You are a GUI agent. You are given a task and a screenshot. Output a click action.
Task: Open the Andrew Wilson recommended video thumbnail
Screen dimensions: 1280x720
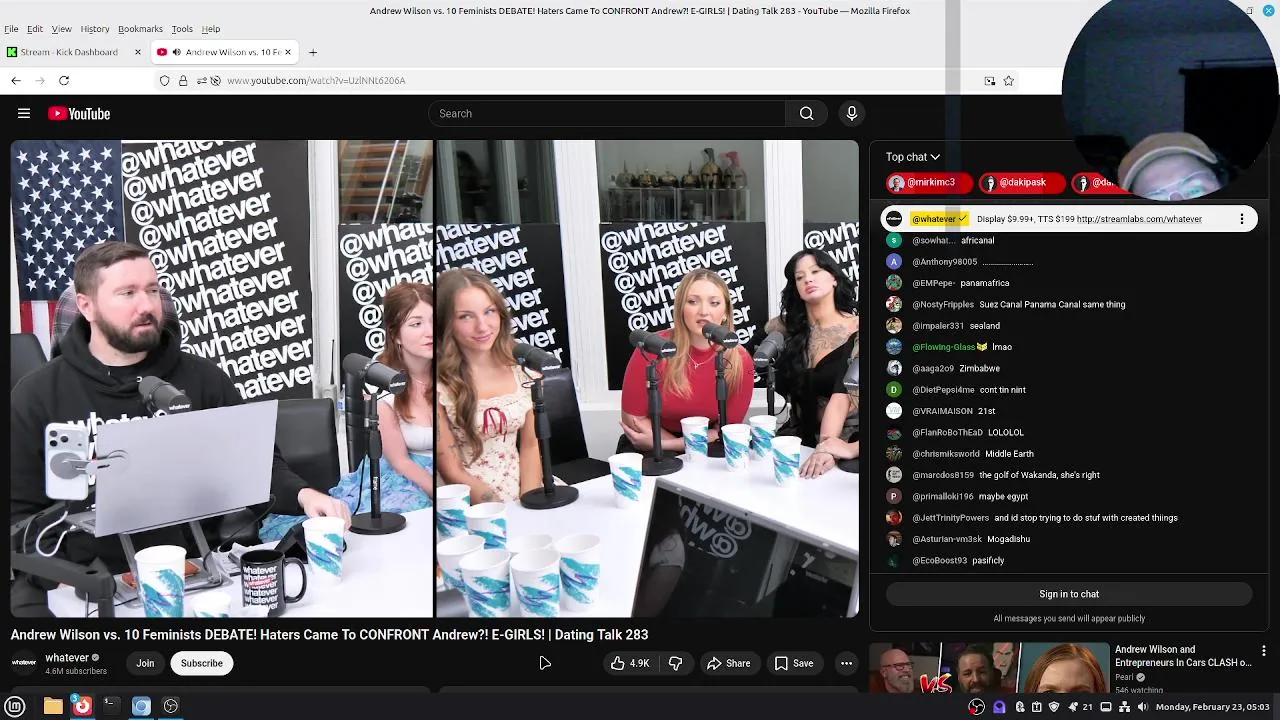989,667
